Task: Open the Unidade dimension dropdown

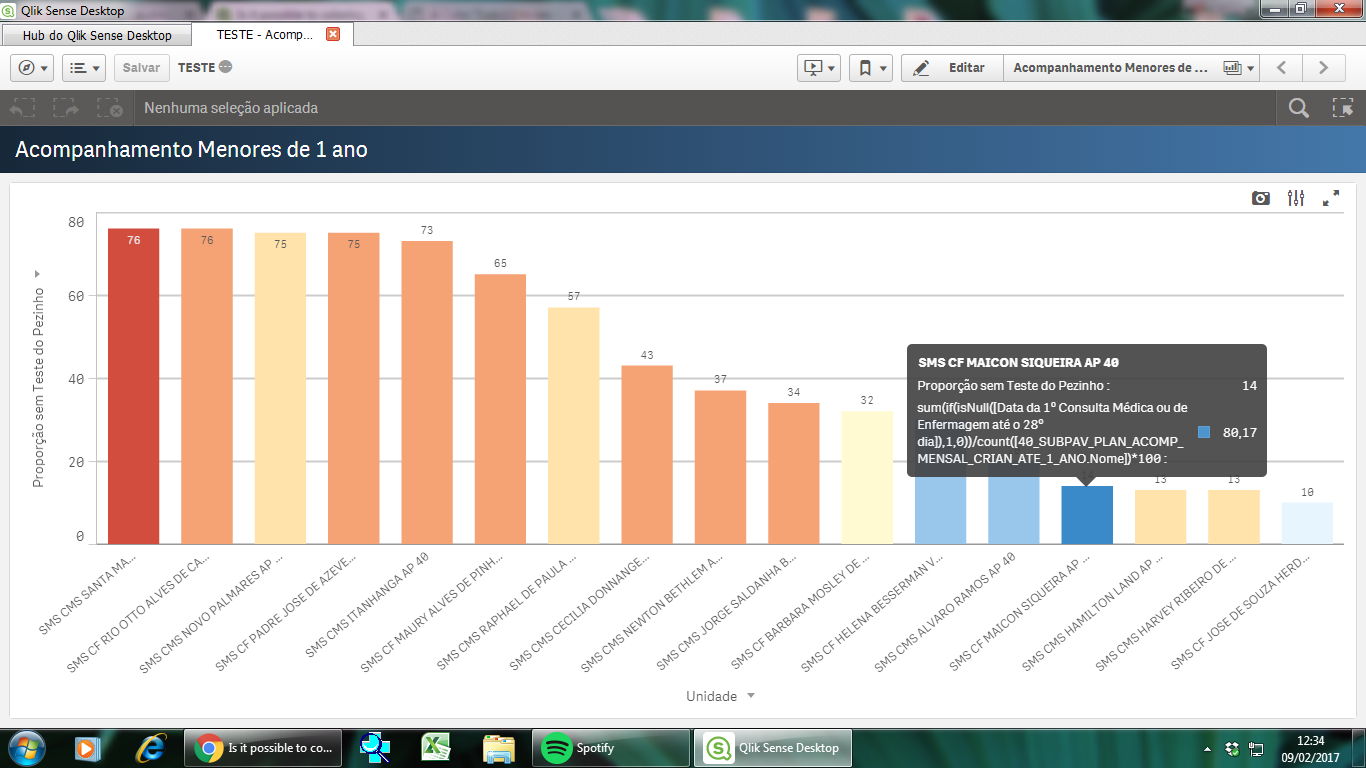Action: [x=721, y=696]
